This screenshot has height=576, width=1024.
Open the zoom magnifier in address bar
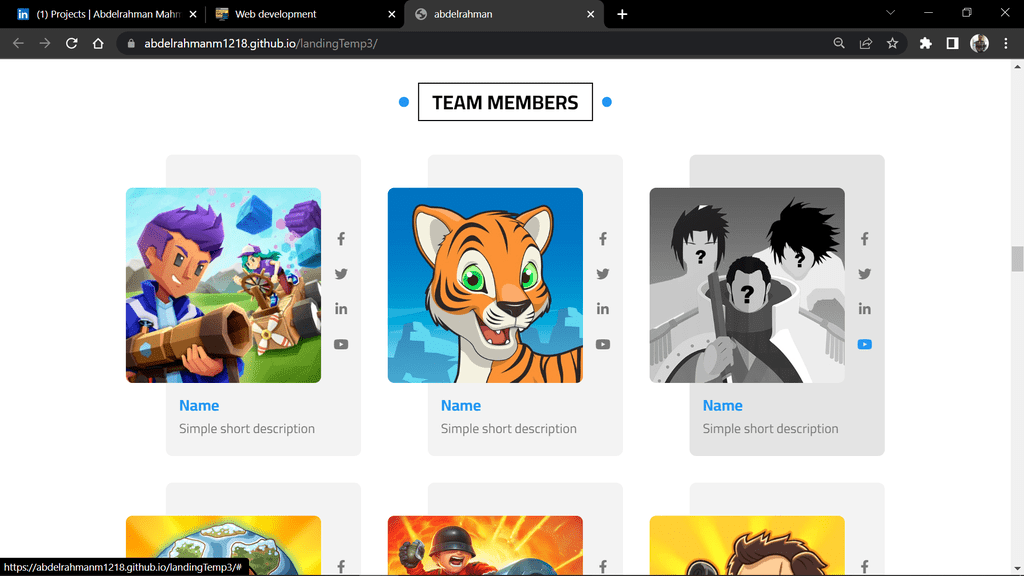pyautogui.click(x=839, y=43)
